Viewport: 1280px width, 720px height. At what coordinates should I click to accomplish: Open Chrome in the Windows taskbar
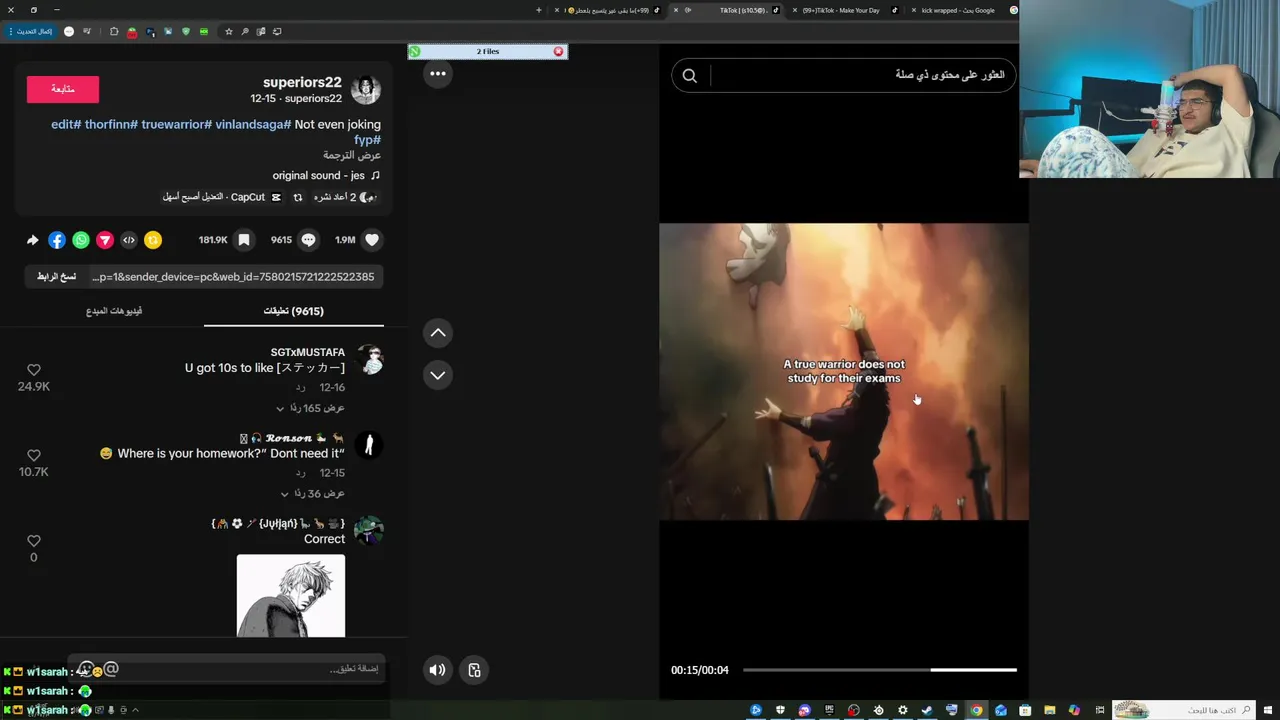976,710
